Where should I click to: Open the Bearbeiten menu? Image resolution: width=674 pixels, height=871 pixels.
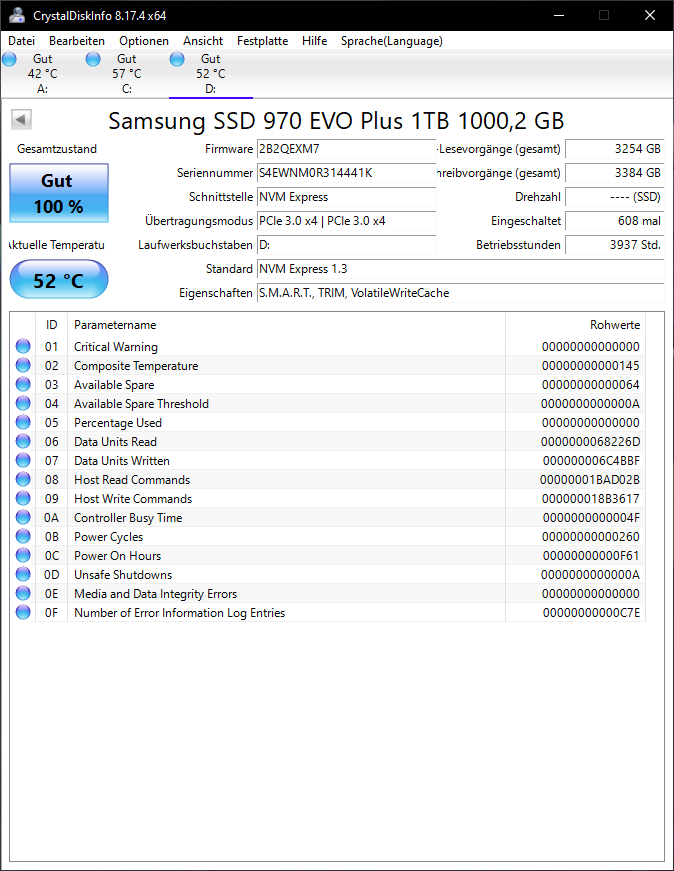click(77, 41)
